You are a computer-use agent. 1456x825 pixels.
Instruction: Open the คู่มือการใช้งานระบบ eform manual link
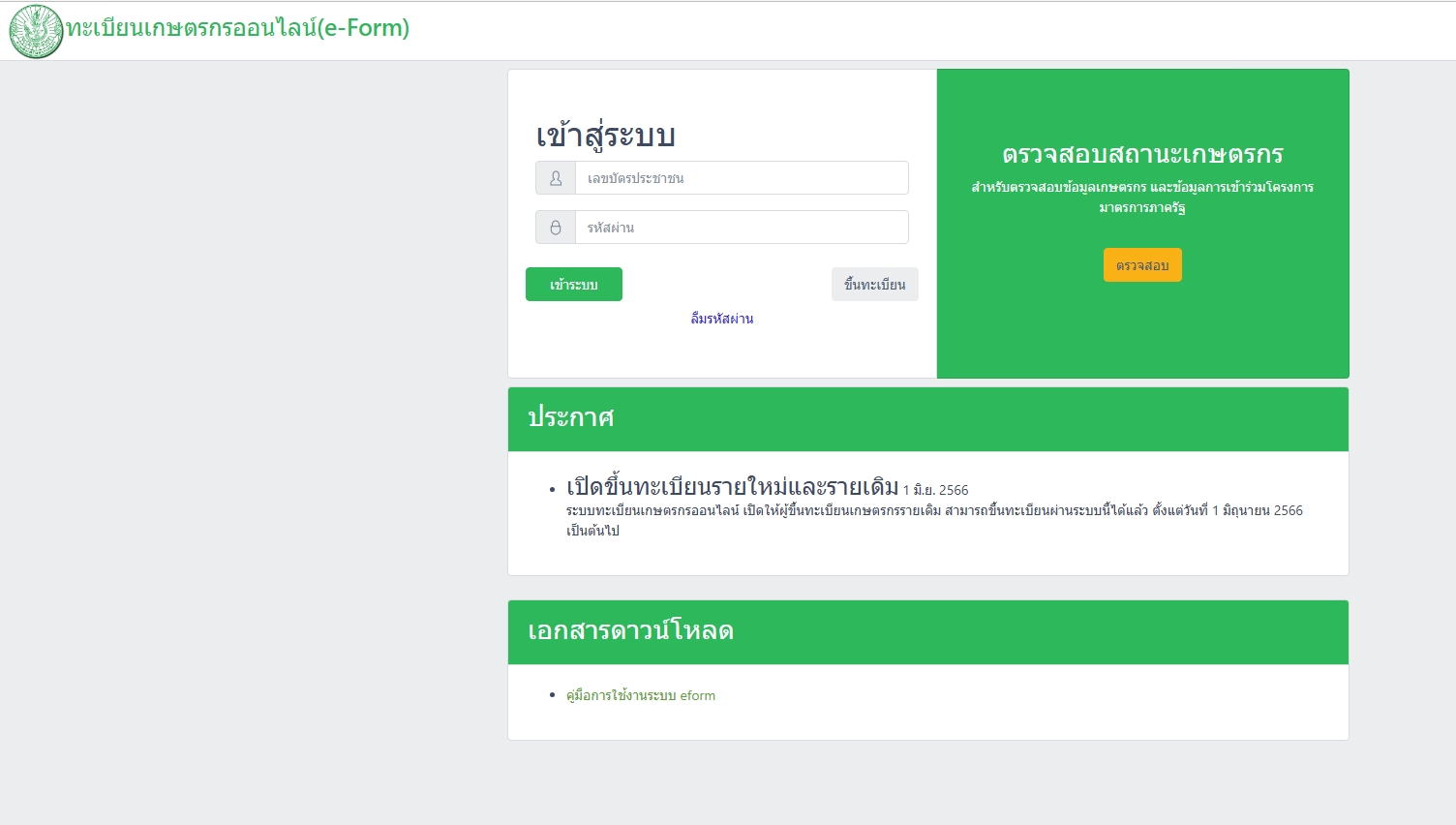tap(641, 695)
